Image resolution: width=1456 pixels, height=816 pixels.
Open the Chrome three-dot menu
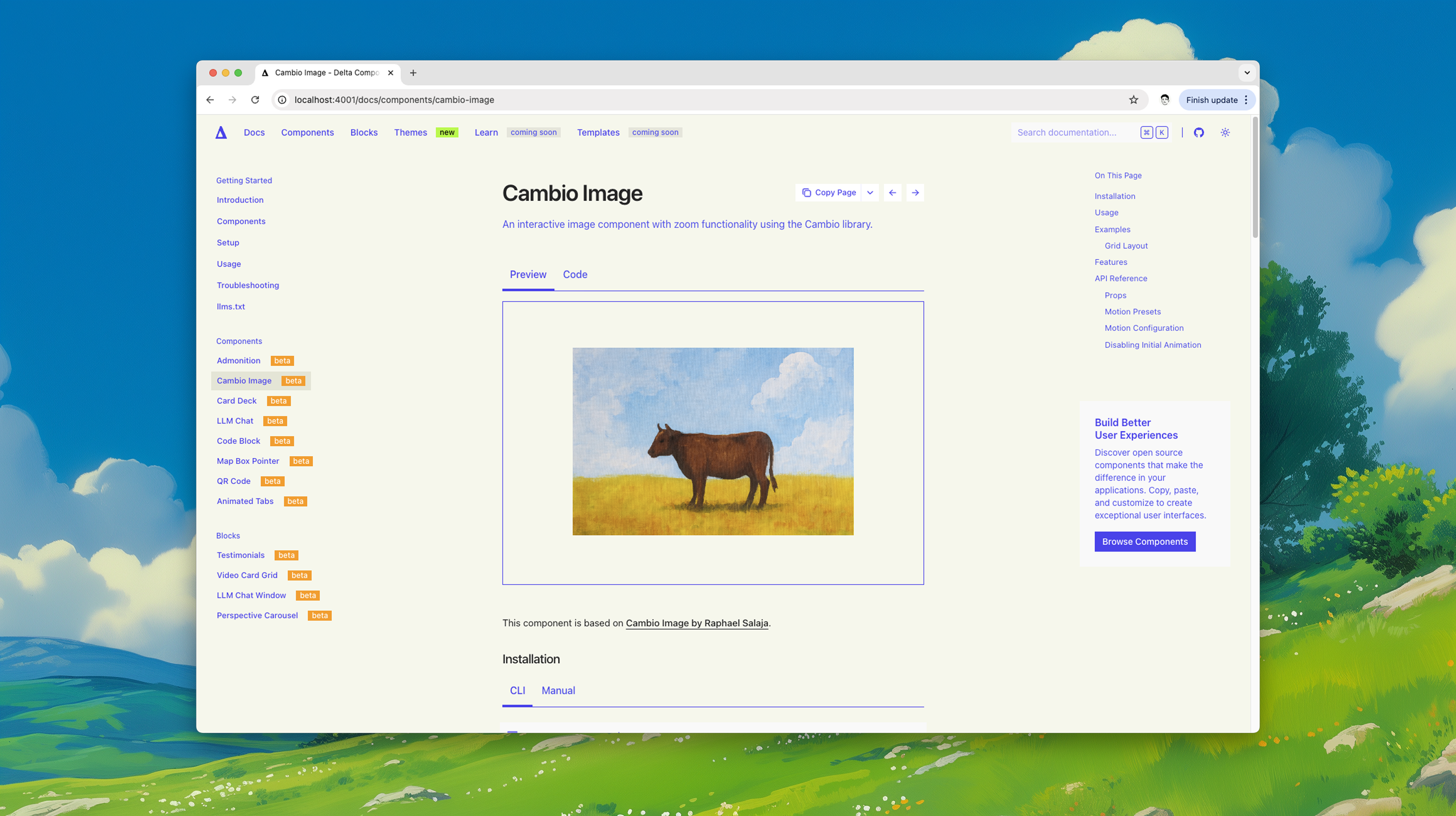tap(1246, 100)
